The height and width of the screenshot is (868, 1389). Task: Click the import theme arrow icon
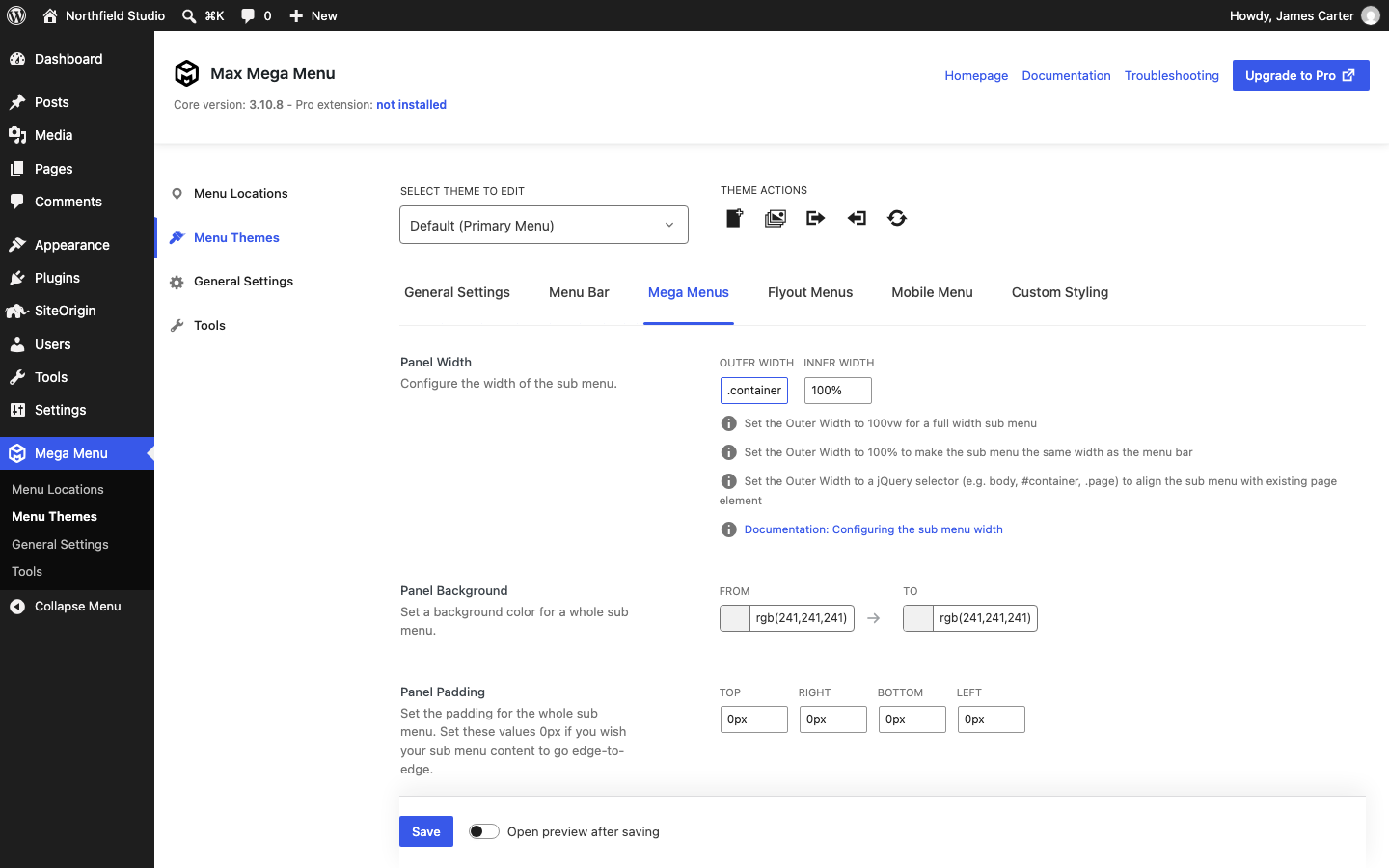point(857,218)
